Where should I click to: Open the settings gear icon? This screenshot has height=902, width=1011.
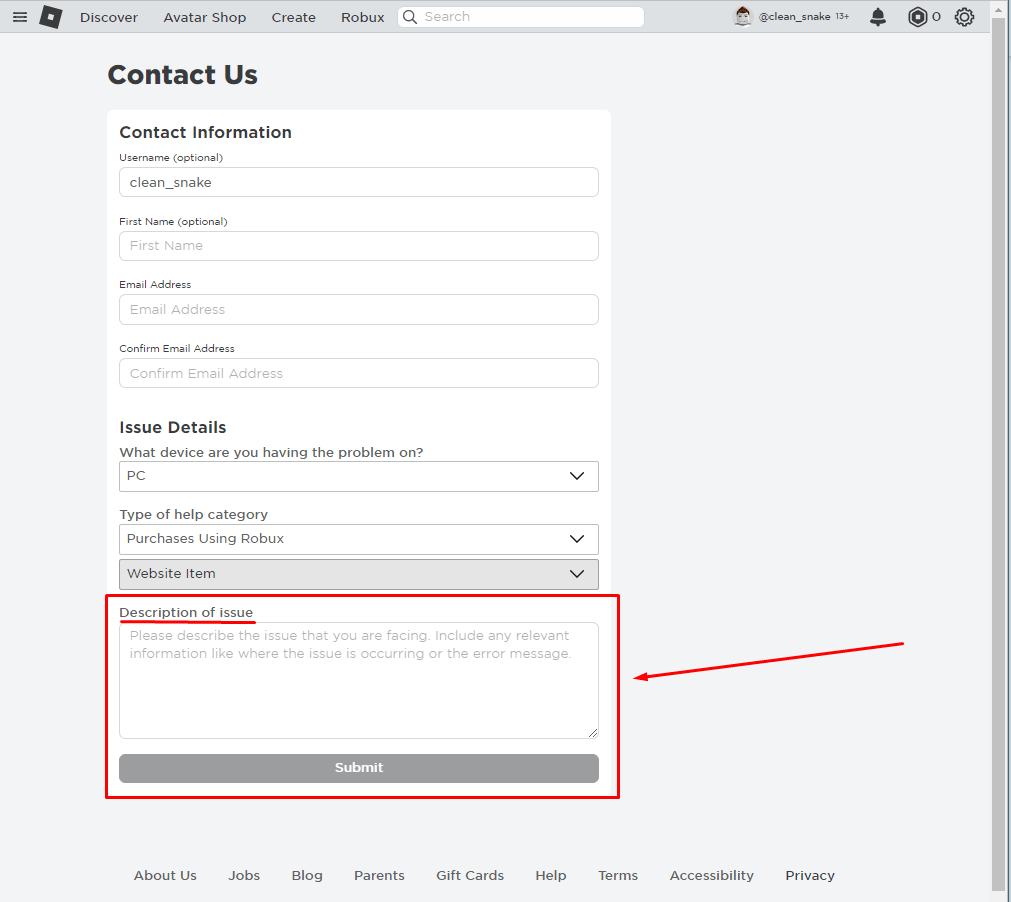964,17
